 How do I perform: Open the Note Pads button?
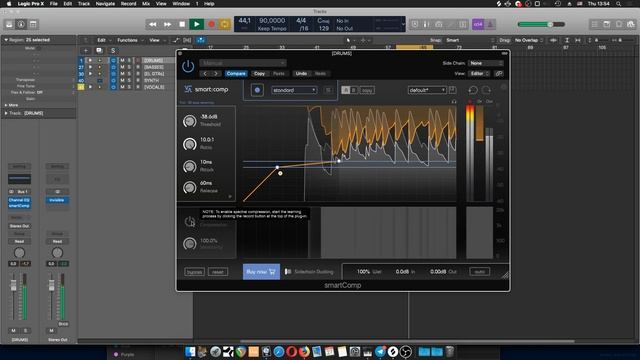[607, 24]
